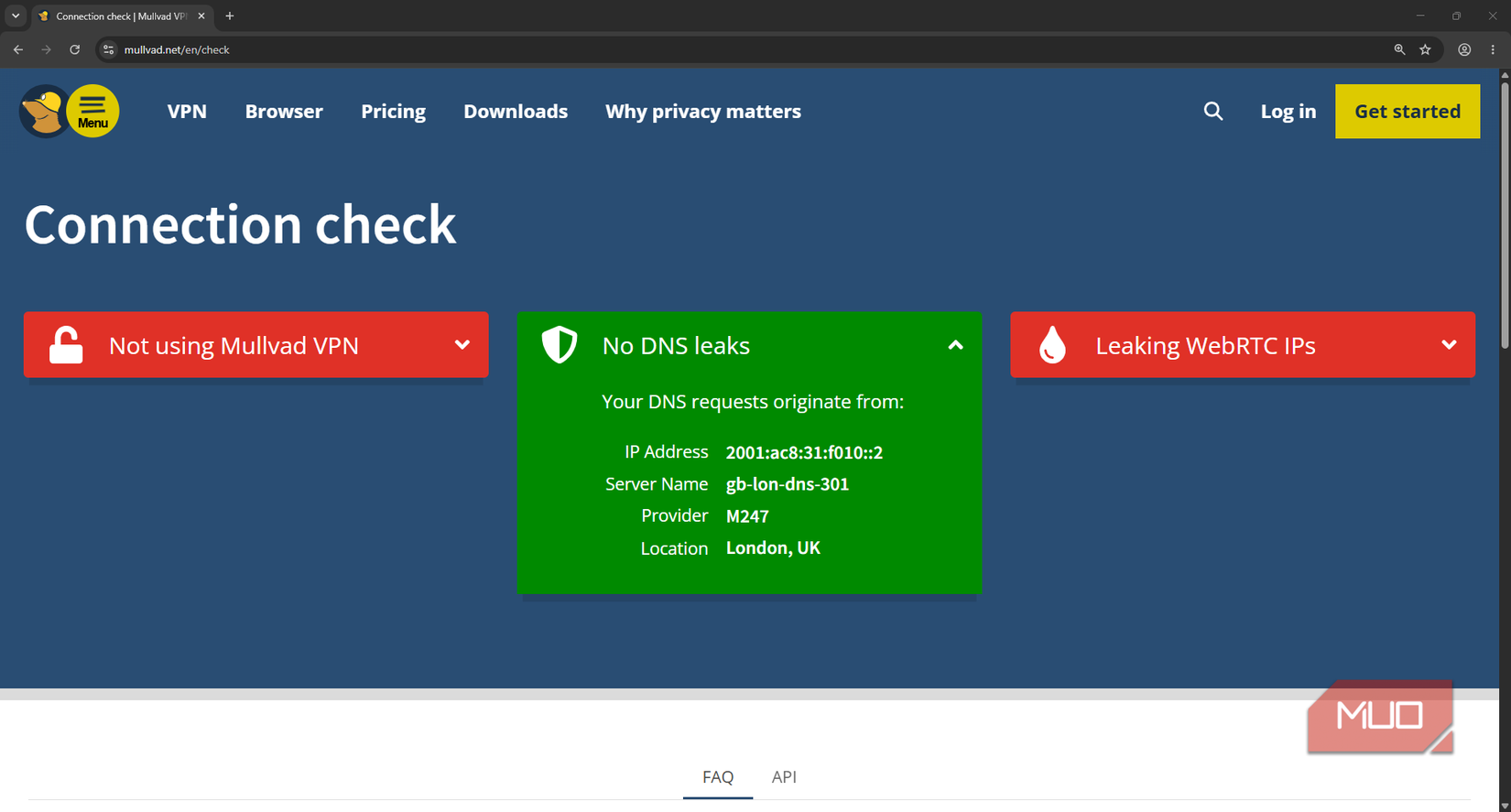Open the site information icon in address bar
The image size is (1511, 812).
(x=108, y=49)
